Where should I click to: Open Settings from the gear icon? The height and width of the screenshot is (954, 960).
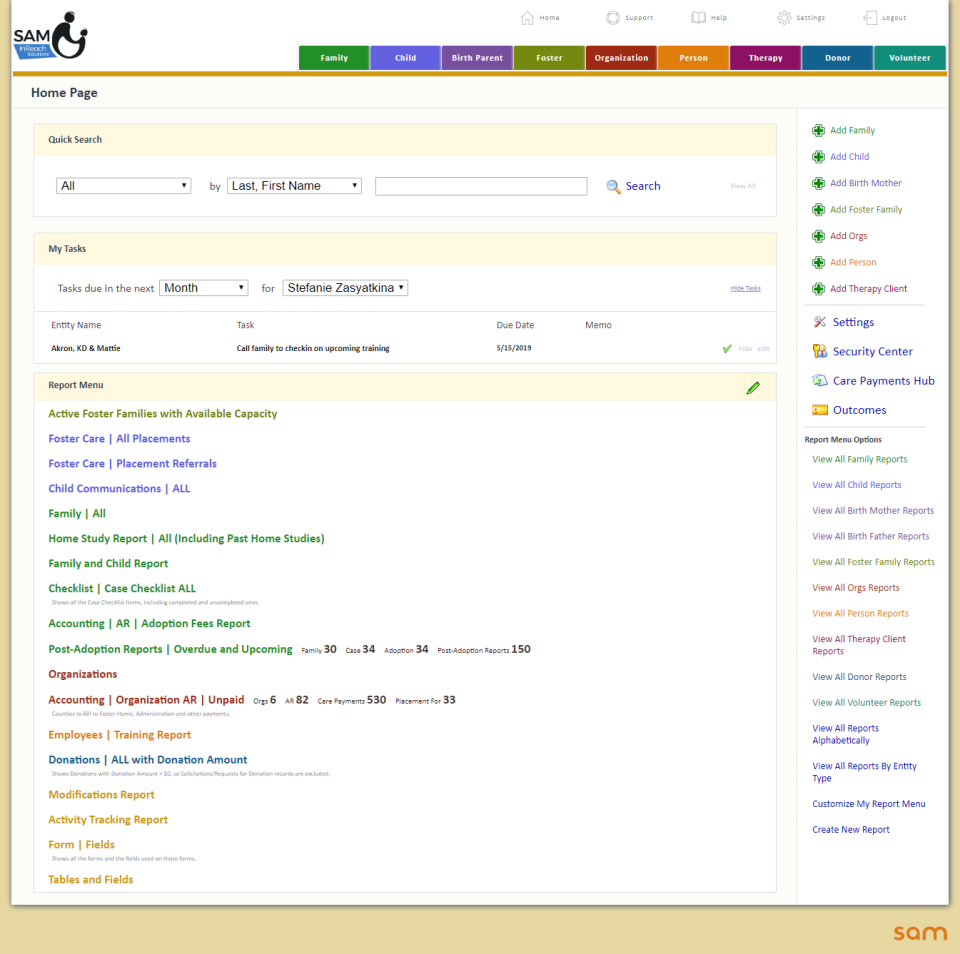(x=783, y=17)
